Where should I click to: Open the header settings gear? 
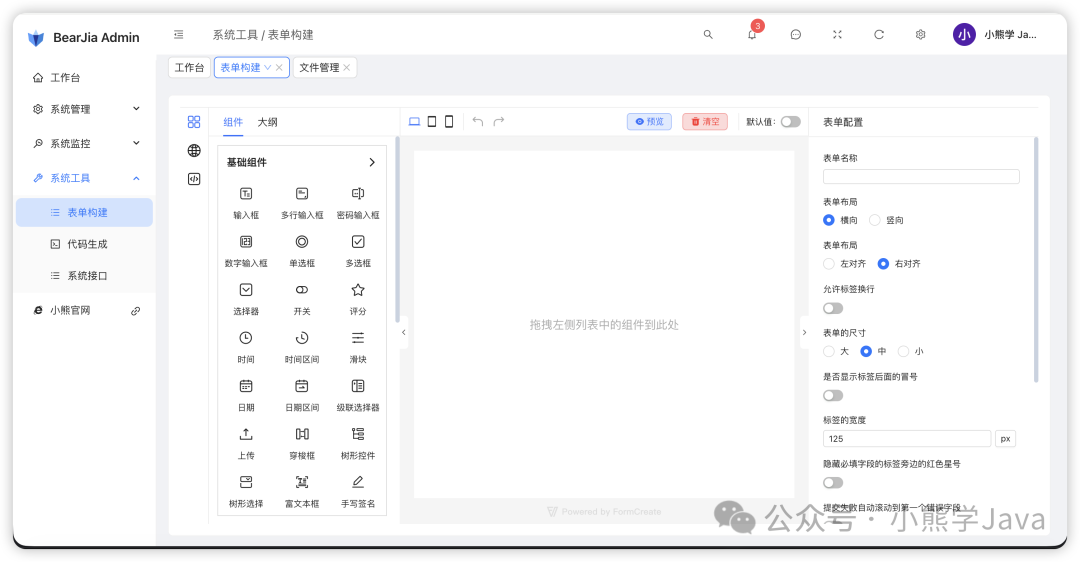920,34
